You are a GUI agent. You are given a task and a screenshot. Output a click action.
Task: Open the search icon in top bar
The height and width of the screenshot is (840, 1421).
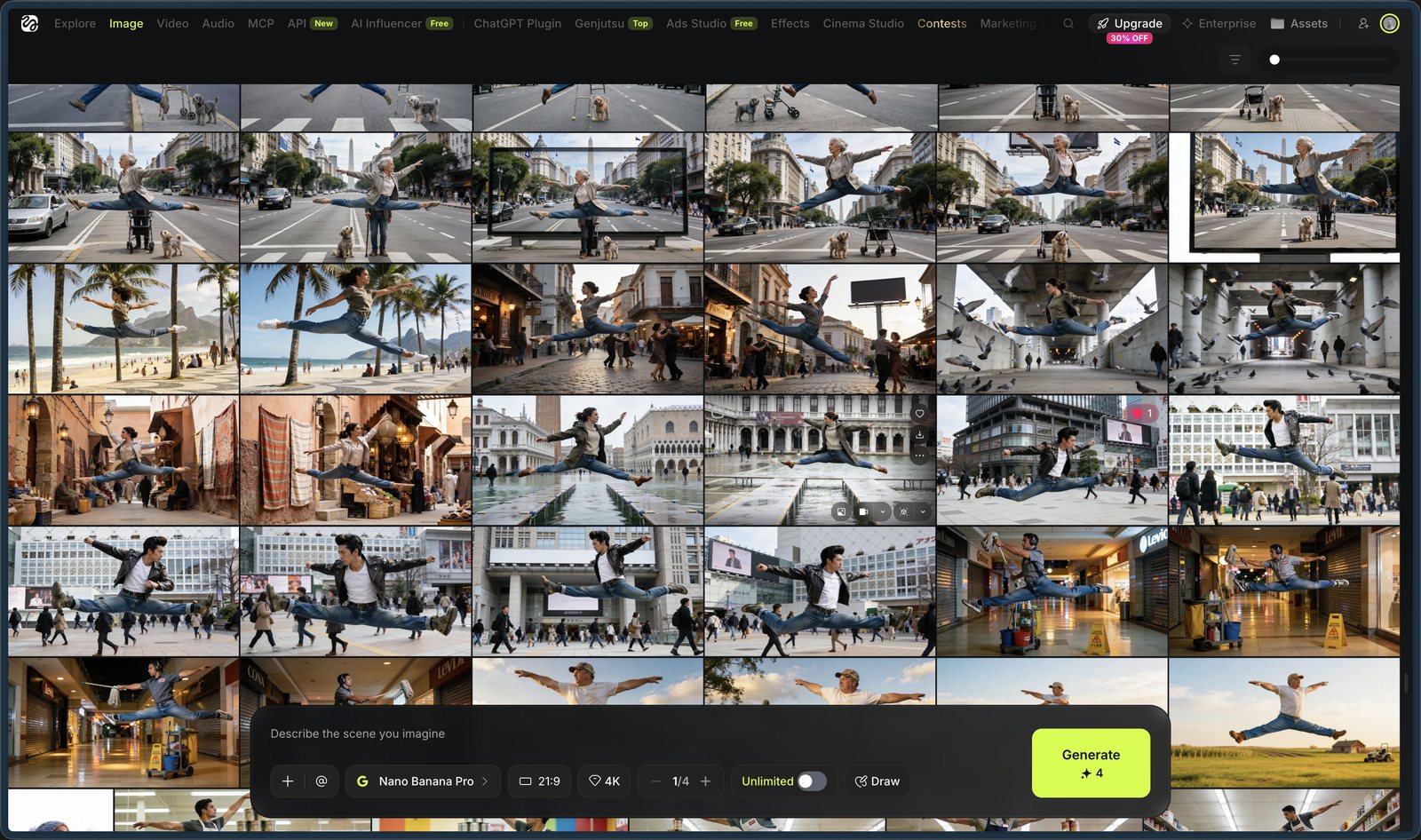coord(1068,24)
